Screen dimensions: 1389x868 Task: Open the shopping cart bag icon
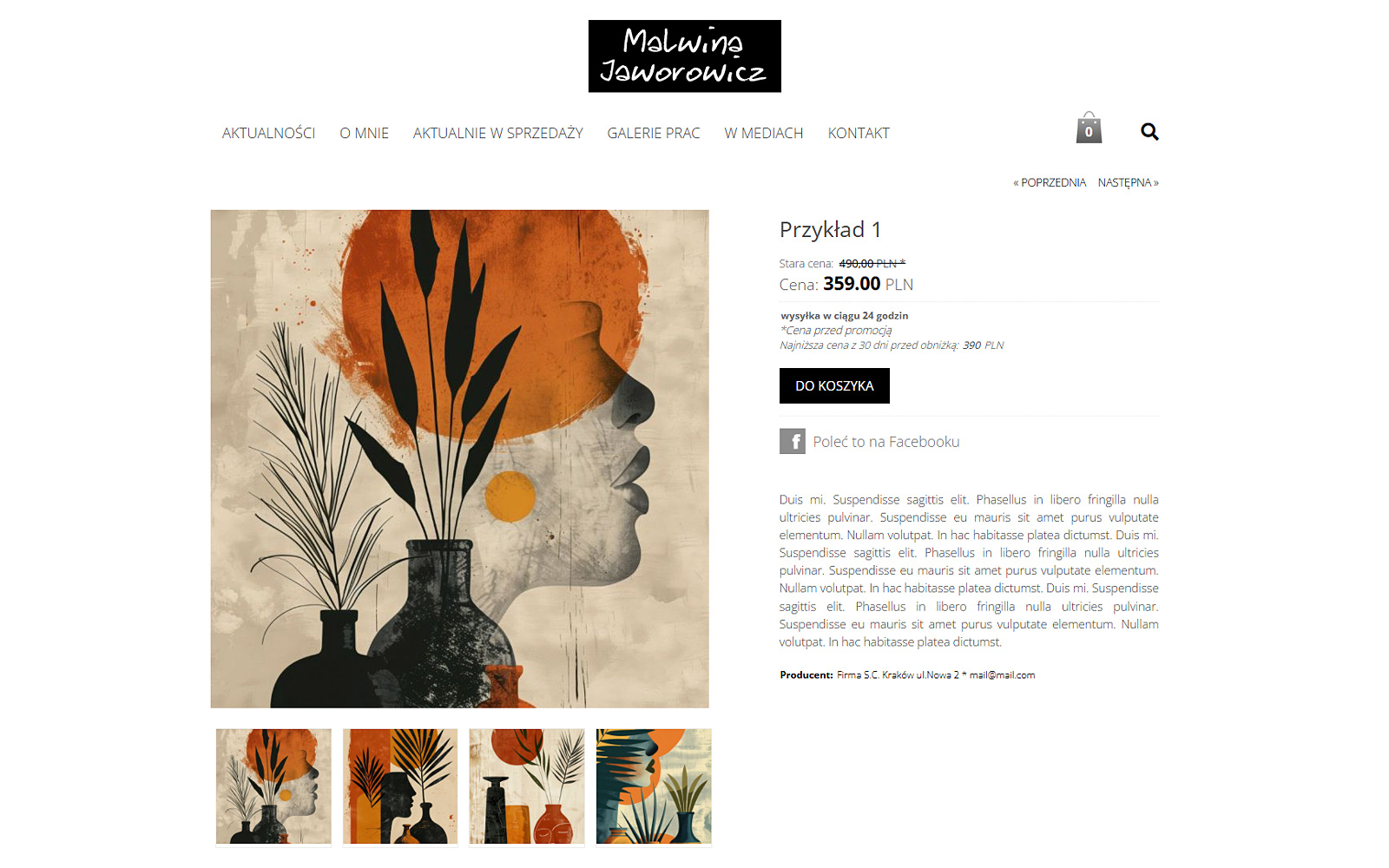[1089, 128]
